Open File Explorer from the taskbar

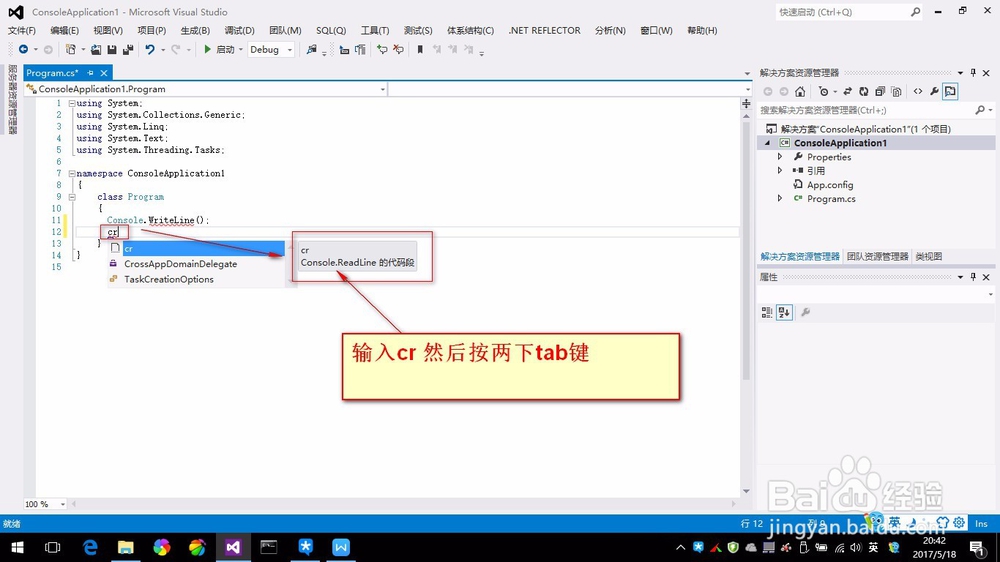[x=126, y=547]
